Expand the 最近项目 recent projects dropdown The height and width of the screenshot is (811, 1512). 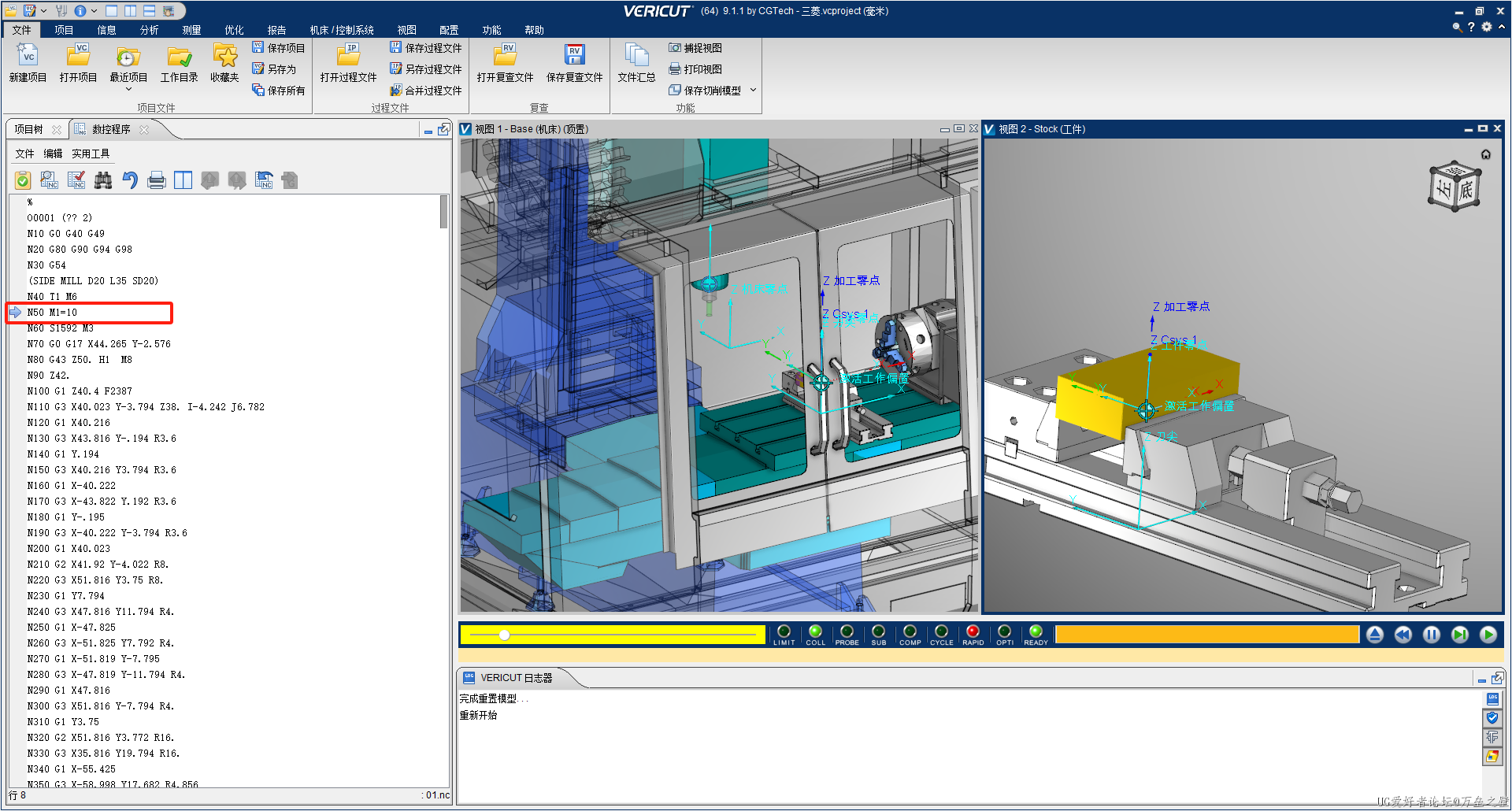click(128, 89)
